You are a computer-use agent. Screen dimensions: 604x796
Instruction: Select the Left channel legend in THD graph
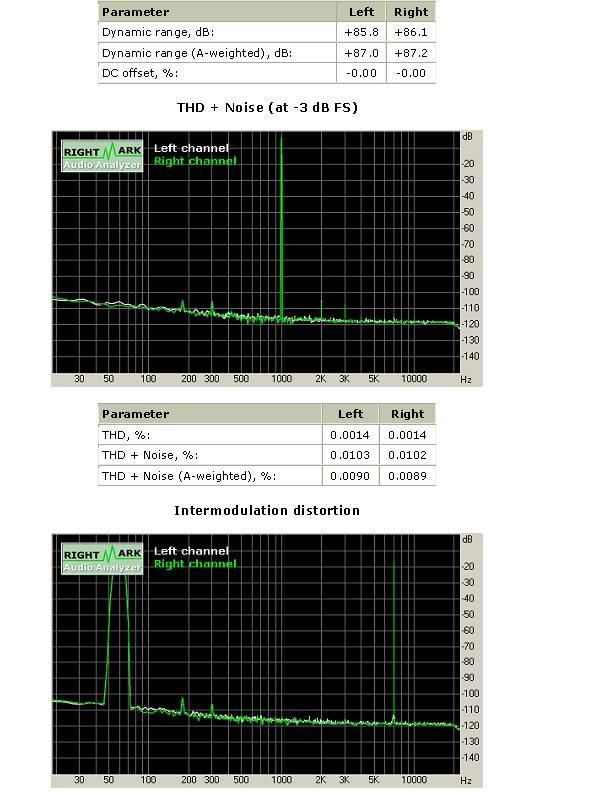pos(191,148)
